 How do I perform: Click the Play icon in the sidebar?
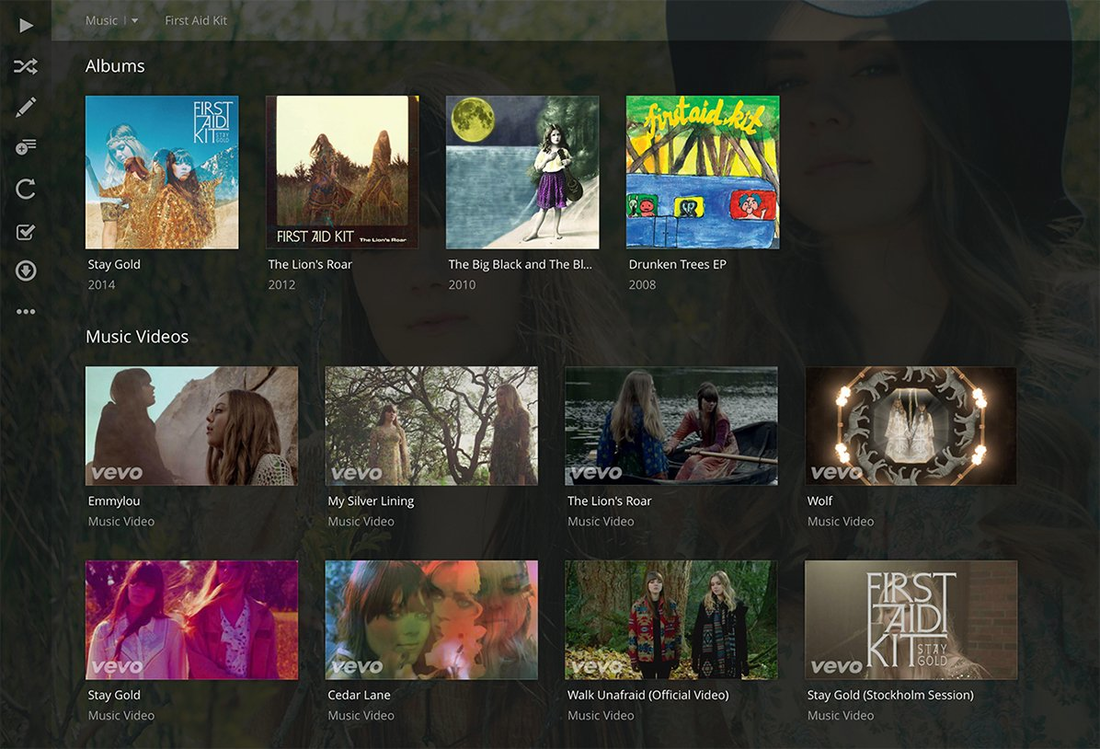click(x=26, y=26)
